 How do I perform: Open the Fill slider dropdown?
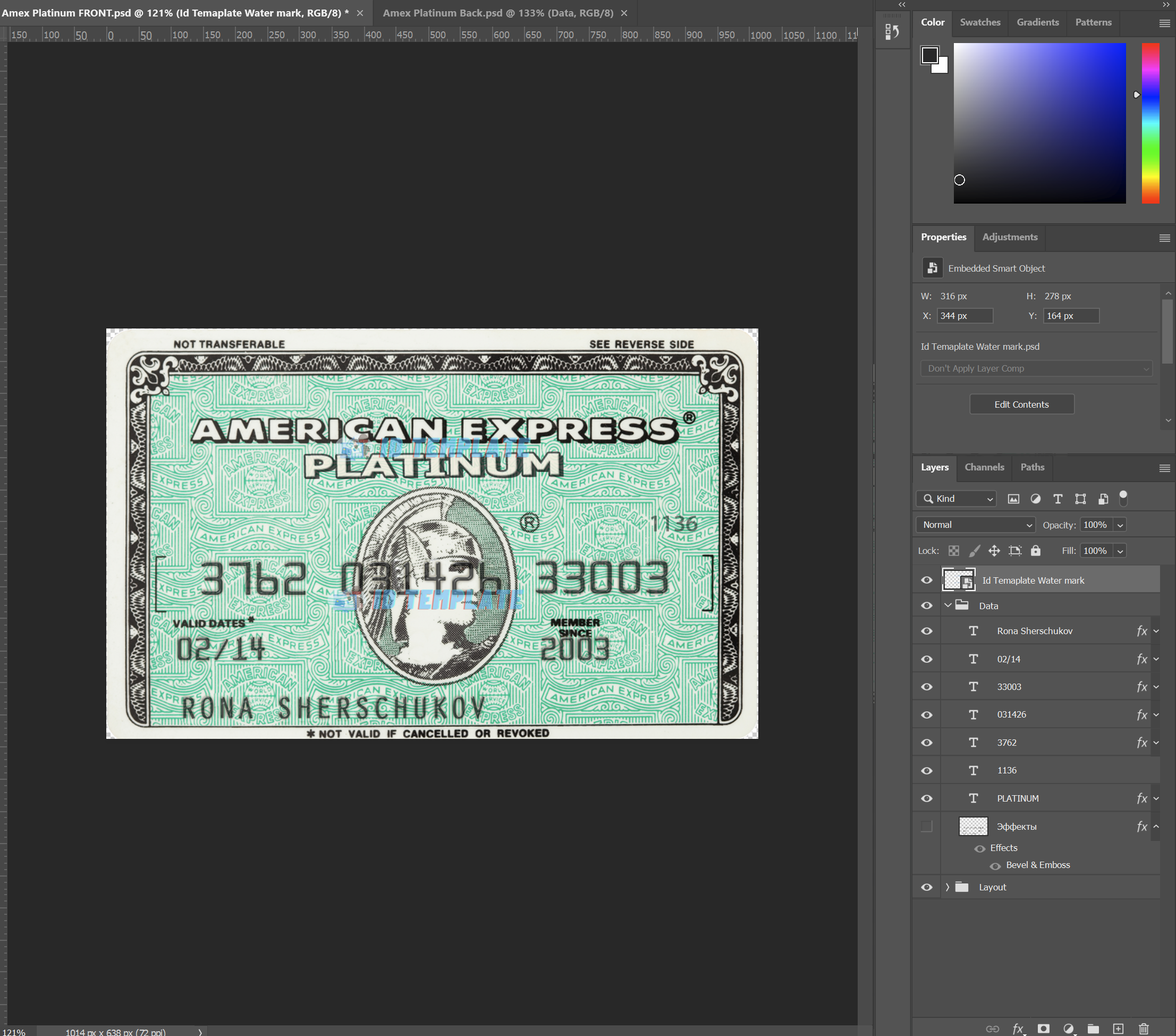(x=1120, y=551)
